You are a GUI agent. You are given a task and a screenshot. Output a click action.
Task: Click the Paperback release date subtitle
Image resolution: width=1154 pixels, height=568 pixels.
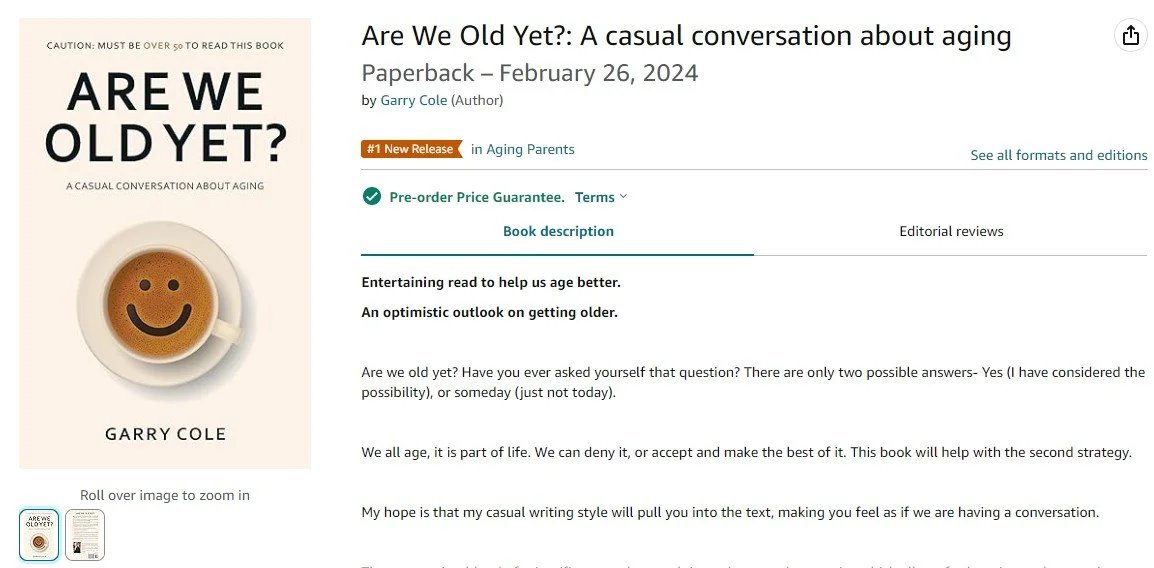[529, 73]
